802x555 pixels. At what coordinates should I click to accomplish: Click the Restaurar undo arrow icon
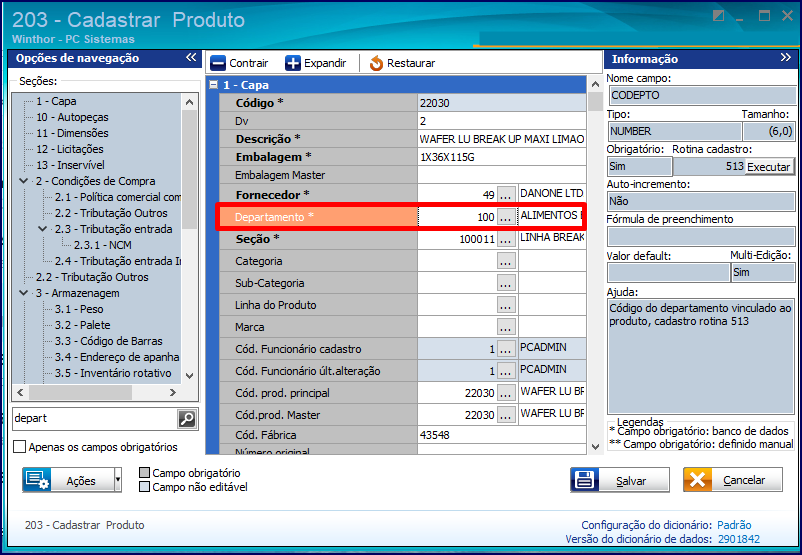pos(376,63)
